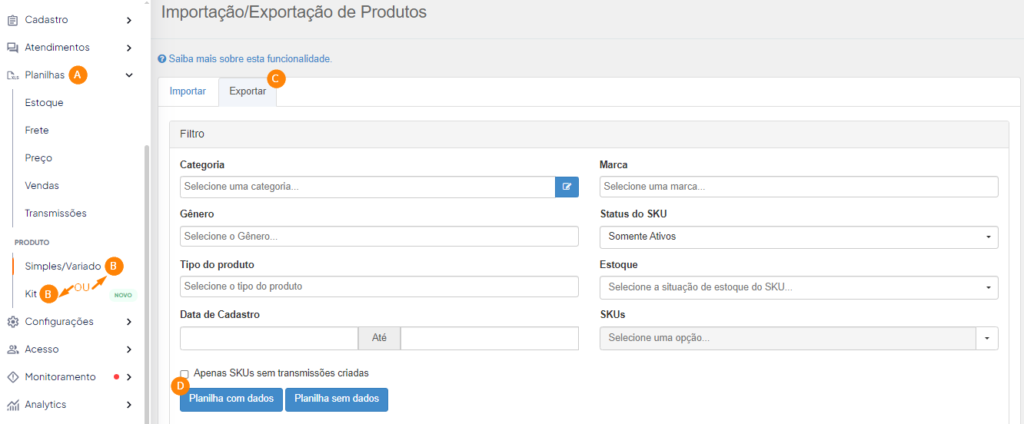Image resolution: width=1024 pixels, height=424 pixels.
Task: Collapse the Planilhas menu chevron
Action: coord(129,75)
